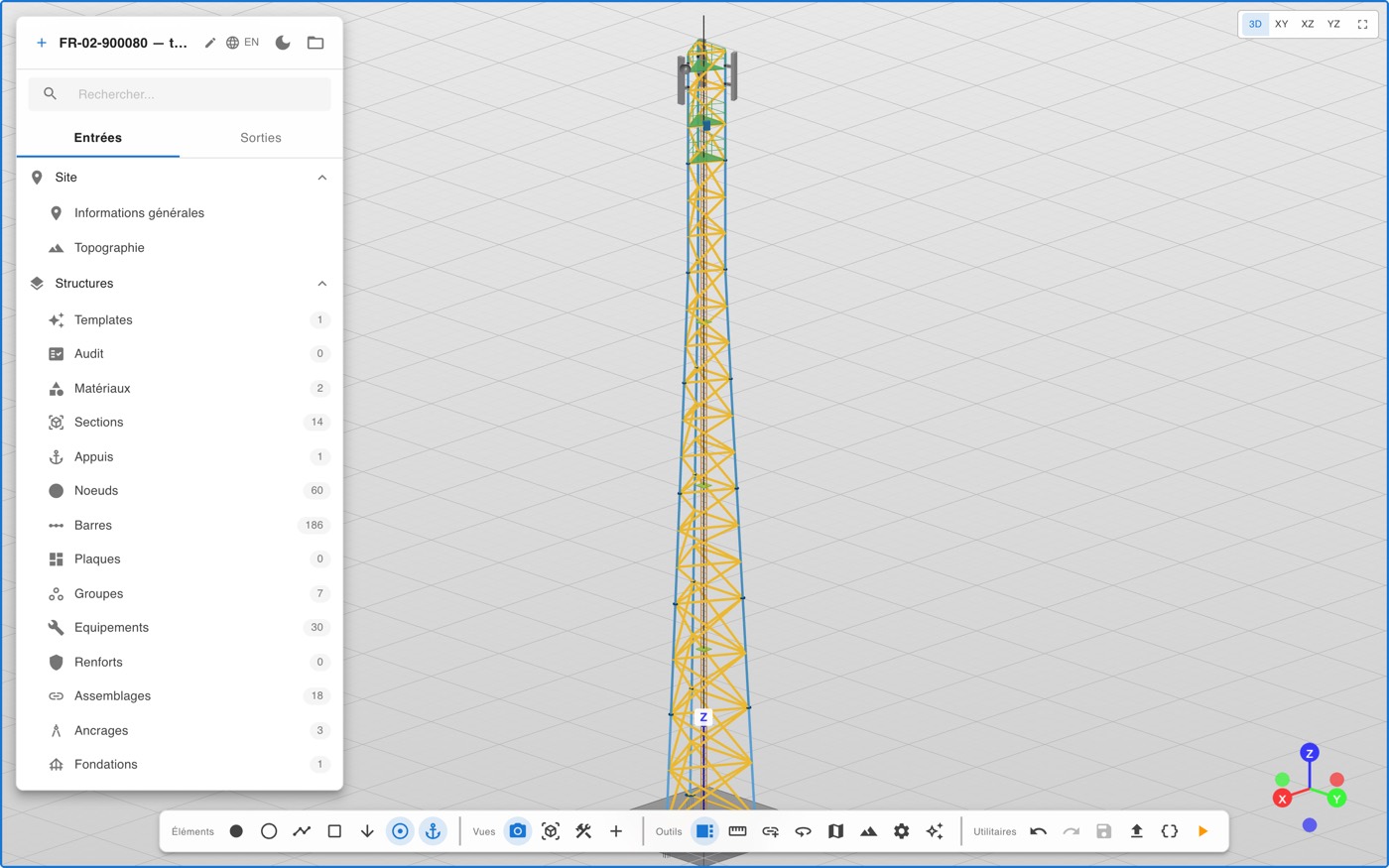Click the sparkle AI tool icon
This screenshot has width=1389, height=868.
coord(934,831)
